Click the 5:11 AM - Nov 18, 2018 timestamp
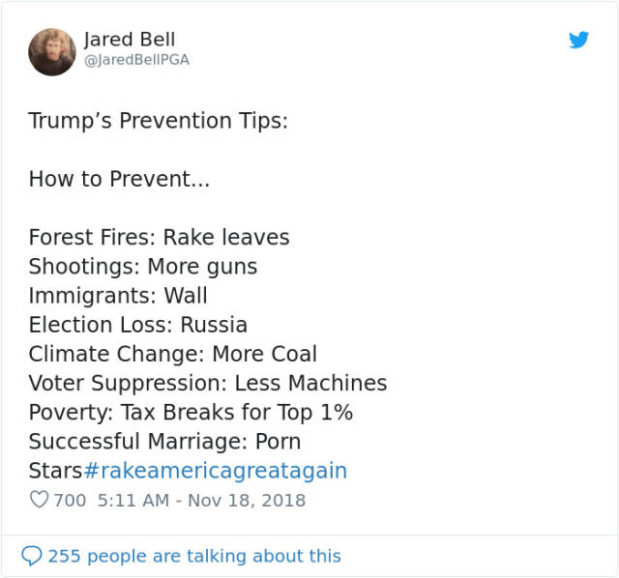619x578 pixels. (x=200, y=500)
